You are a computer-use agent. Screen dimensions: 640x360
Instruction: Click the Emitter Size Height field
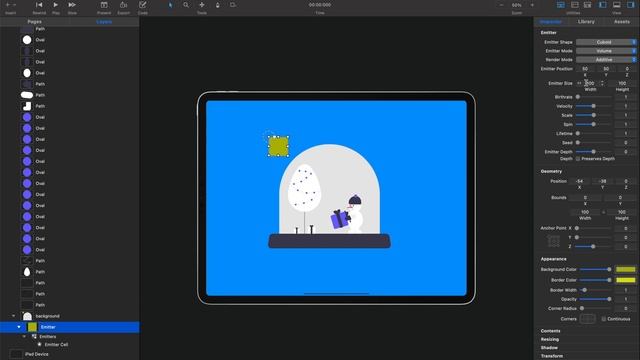click(x=622, y=83)
